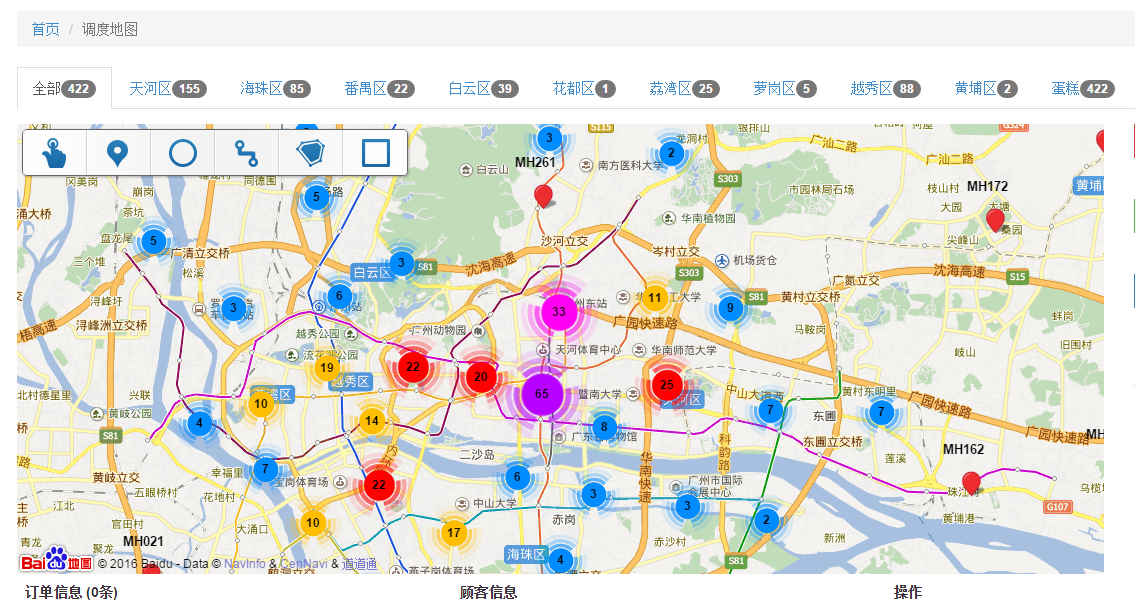Image resolution: width=1135 pixels, height=608 pixels.
Task: Open the 越秀区 tab
Action: pos(884,89)
